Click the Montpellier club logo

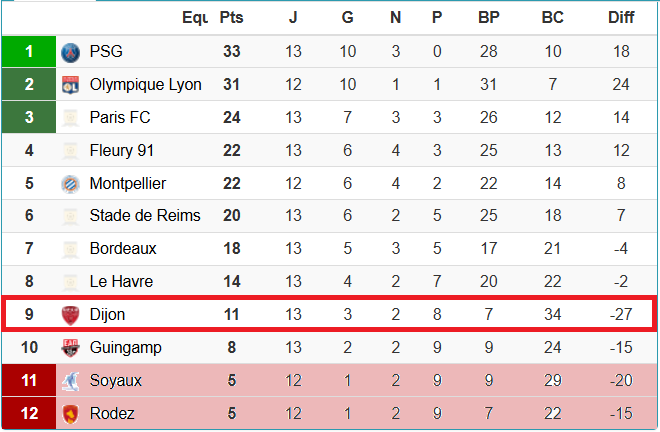click(70, 184)
